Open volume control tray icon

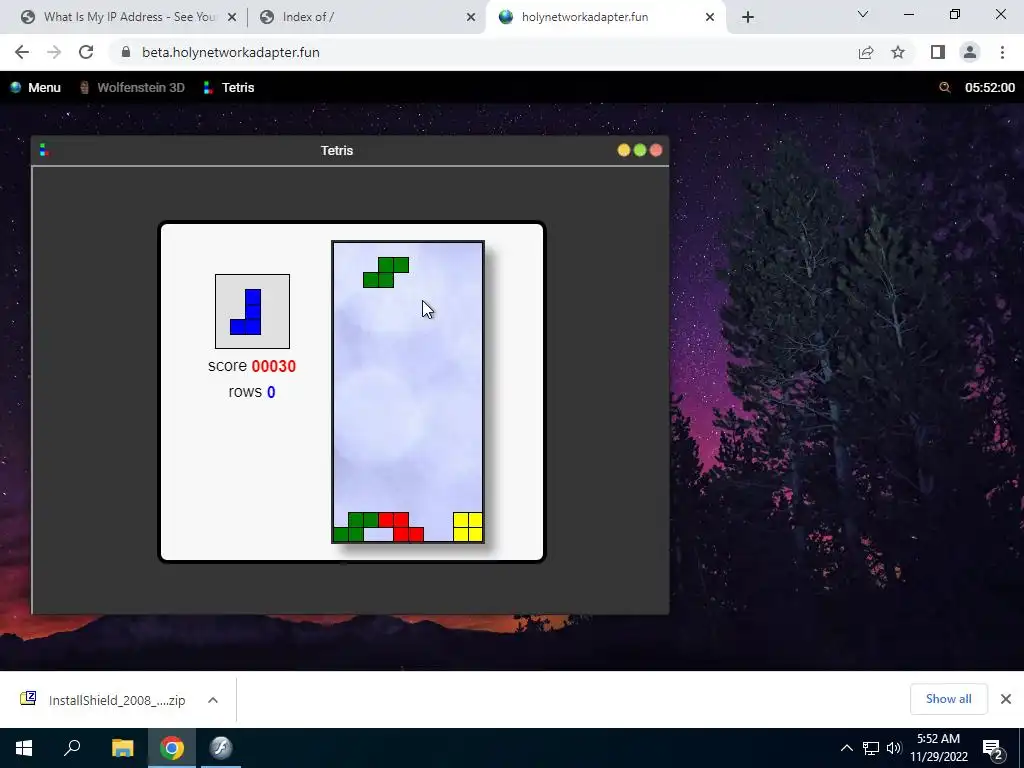(x=894, y=748)
